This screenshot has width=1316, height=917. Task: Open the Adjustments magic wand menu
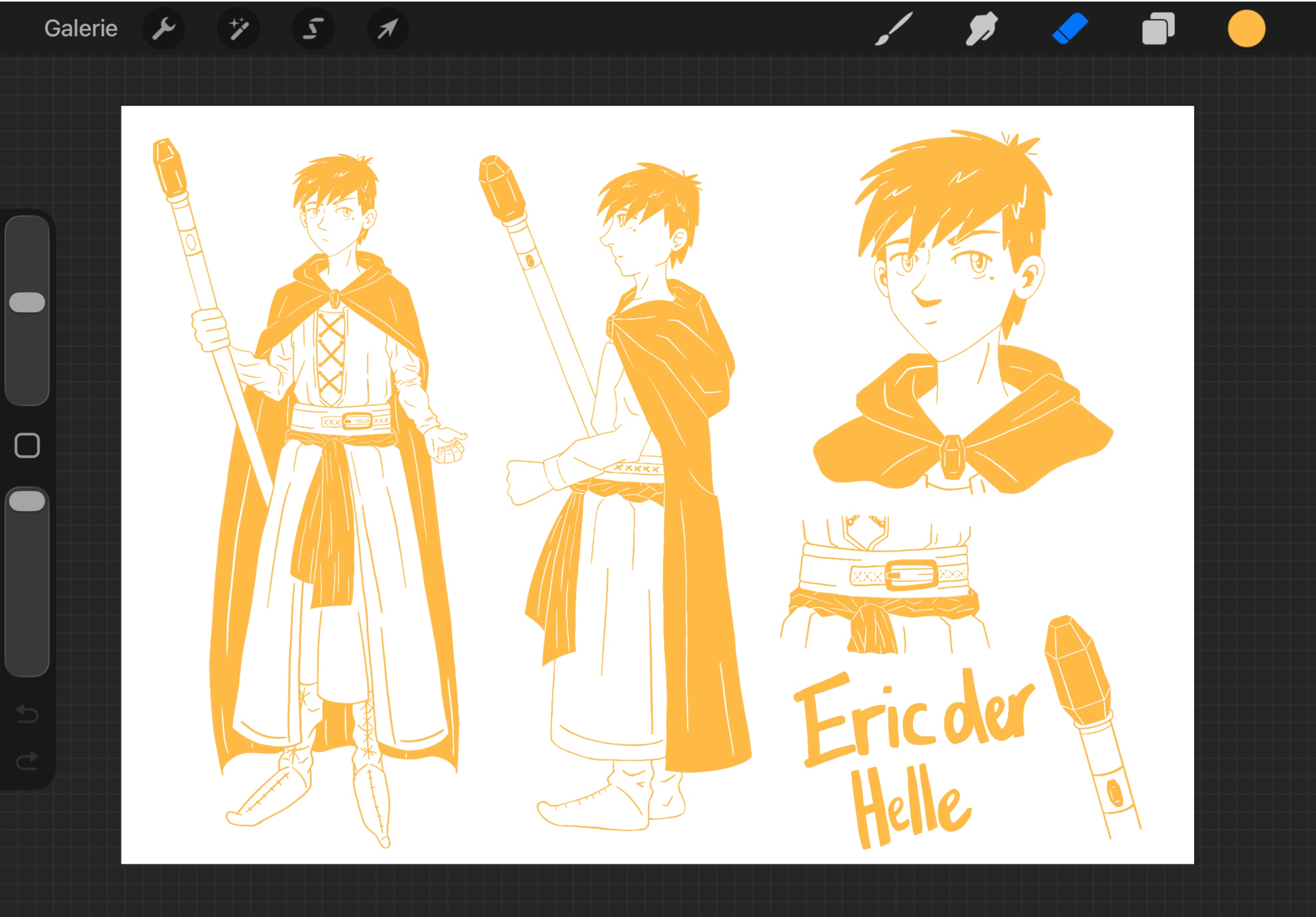point(238,29)
